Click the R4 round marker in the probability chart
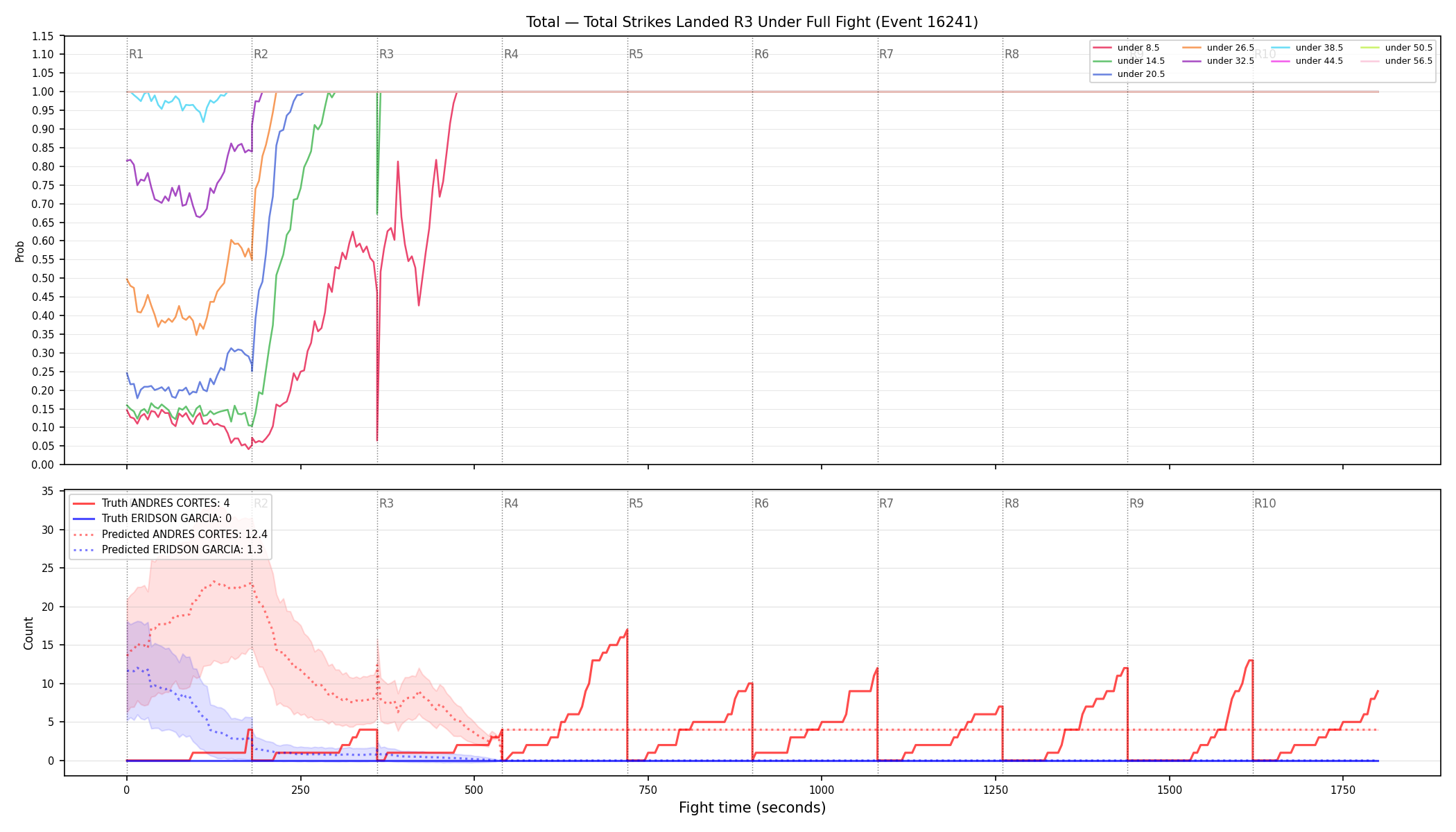The height and width of the screenshot is (832, 1456). pos(511,54)
